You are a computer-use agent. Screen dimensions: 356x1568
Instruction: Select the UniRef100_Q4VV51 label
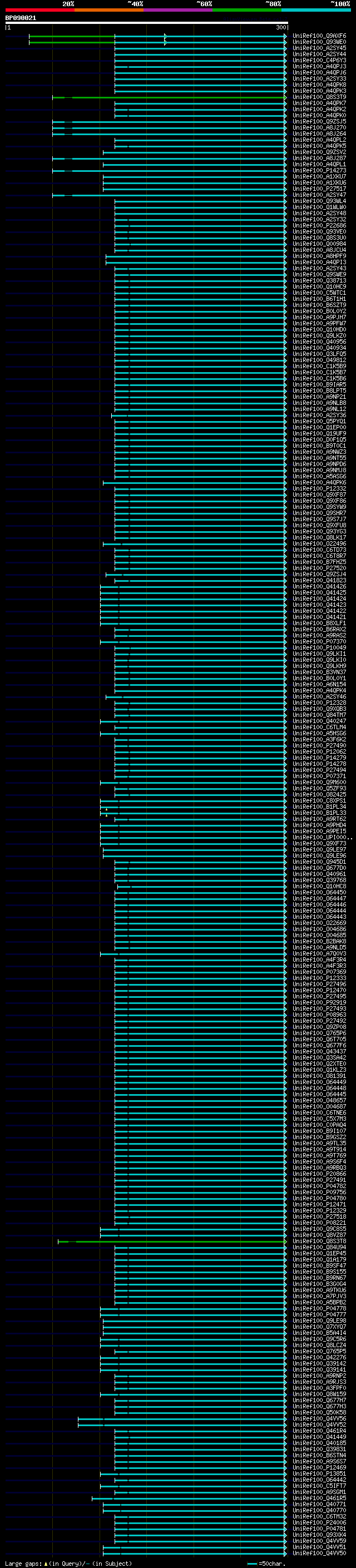click(x=319, y=1547)
